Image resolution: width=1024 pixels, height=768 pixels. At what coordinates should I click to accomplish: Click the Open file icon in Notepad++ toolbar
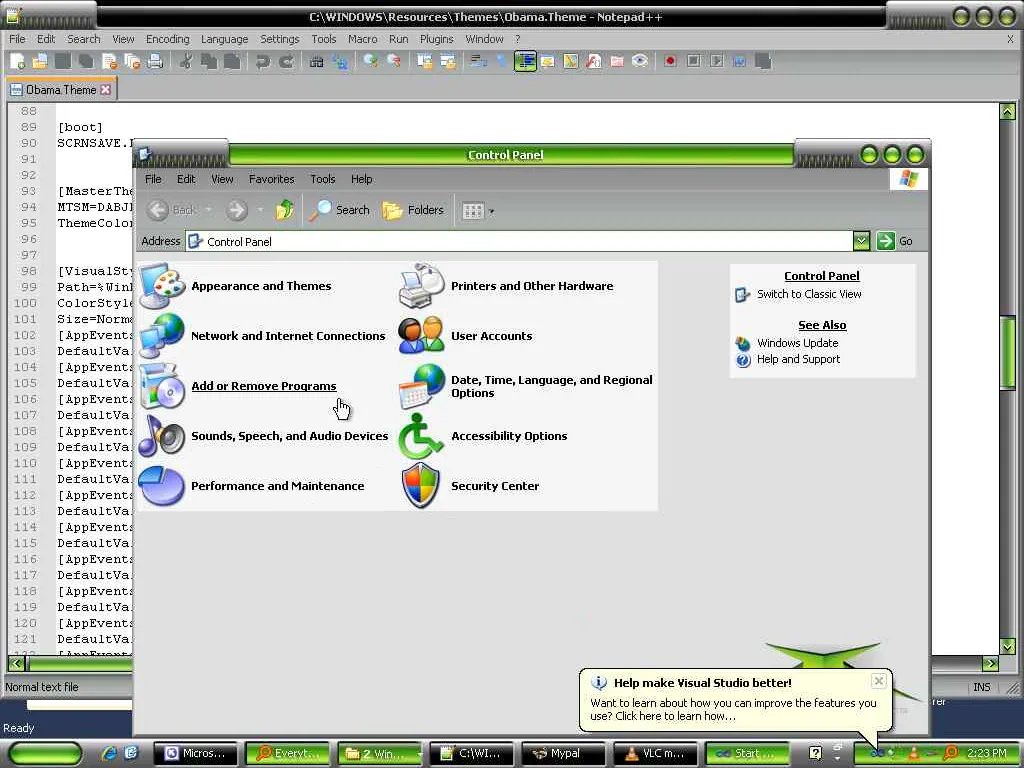point(40,61)
